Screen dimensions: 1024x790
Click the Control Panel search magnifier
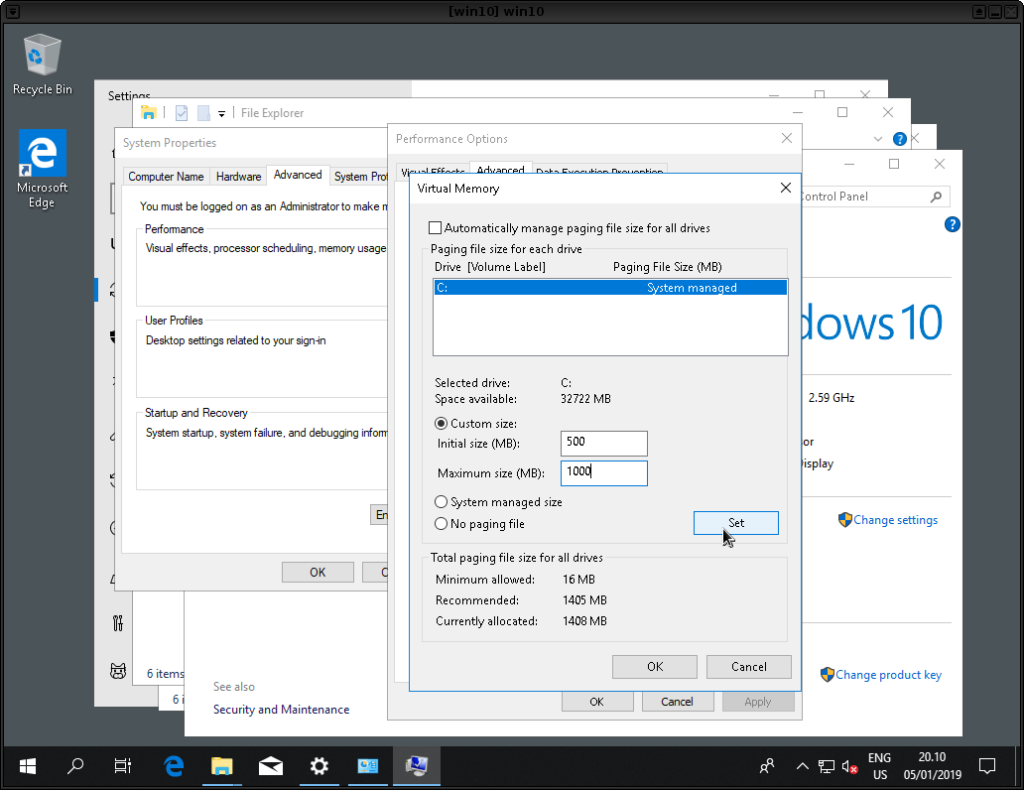point(936,197)
